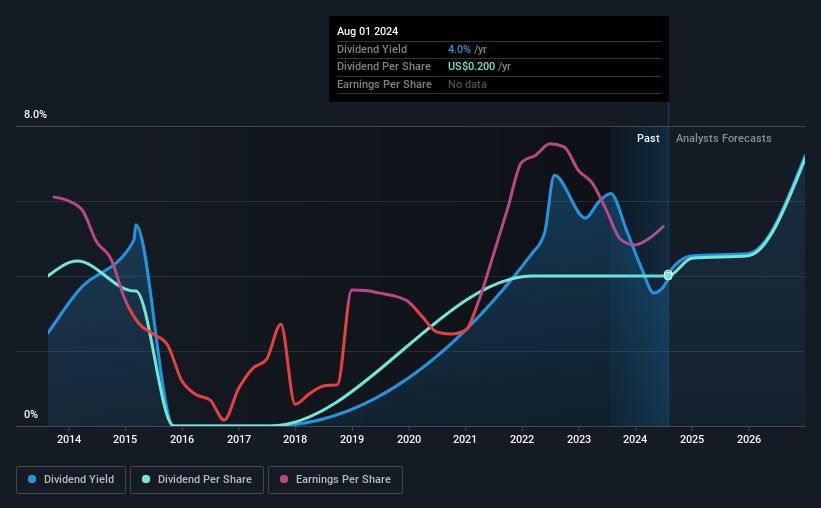Click the 2014 x-axis label

(69, 439)
